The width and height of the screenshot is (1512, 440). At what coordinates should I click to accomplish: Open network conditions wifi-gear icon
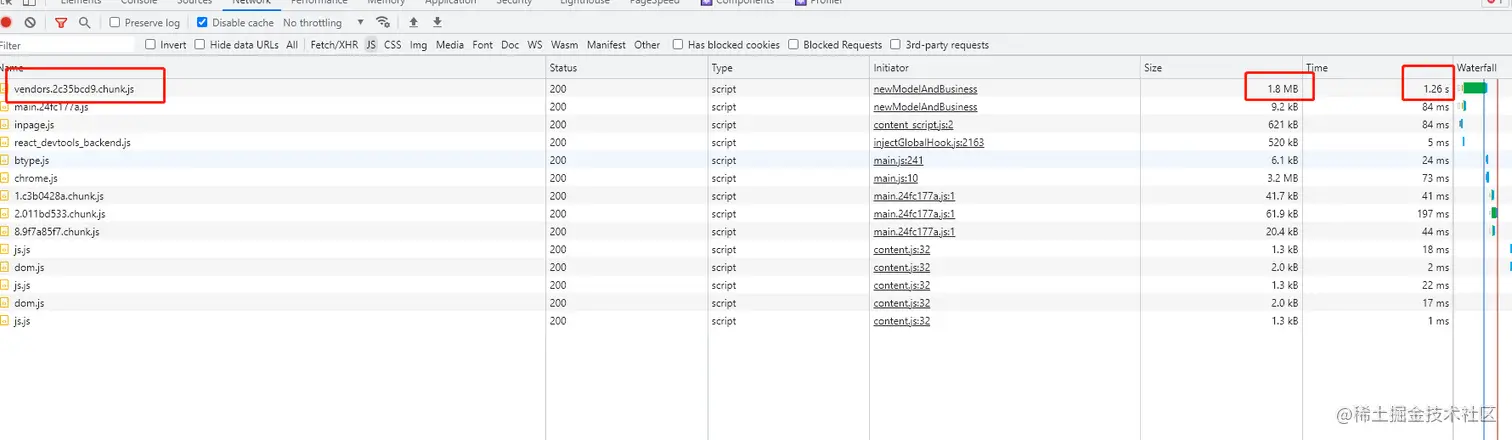click(x=383, y=22)
